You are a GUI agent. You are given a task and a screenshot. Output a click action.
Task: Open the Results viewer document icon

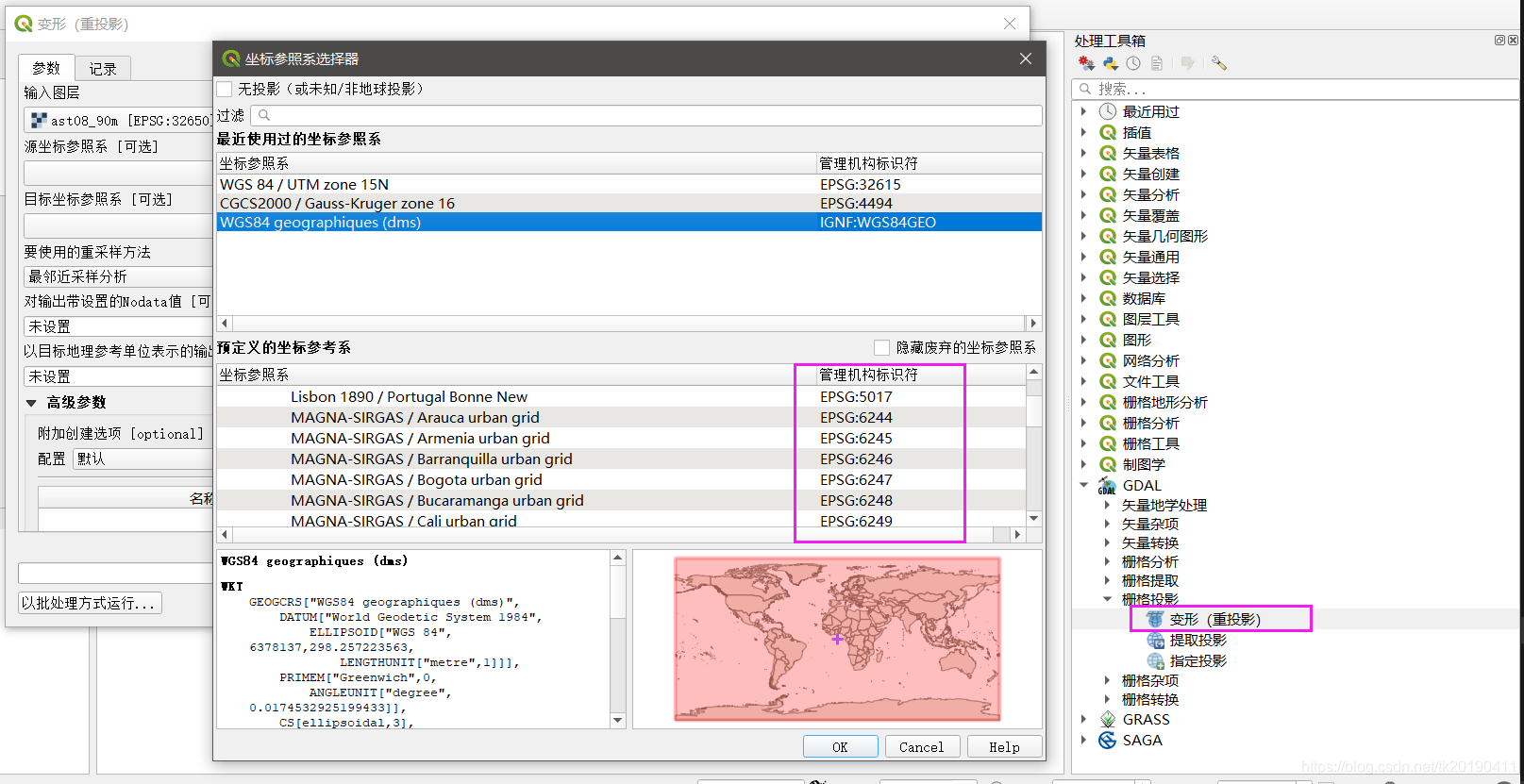point(1156,63)
